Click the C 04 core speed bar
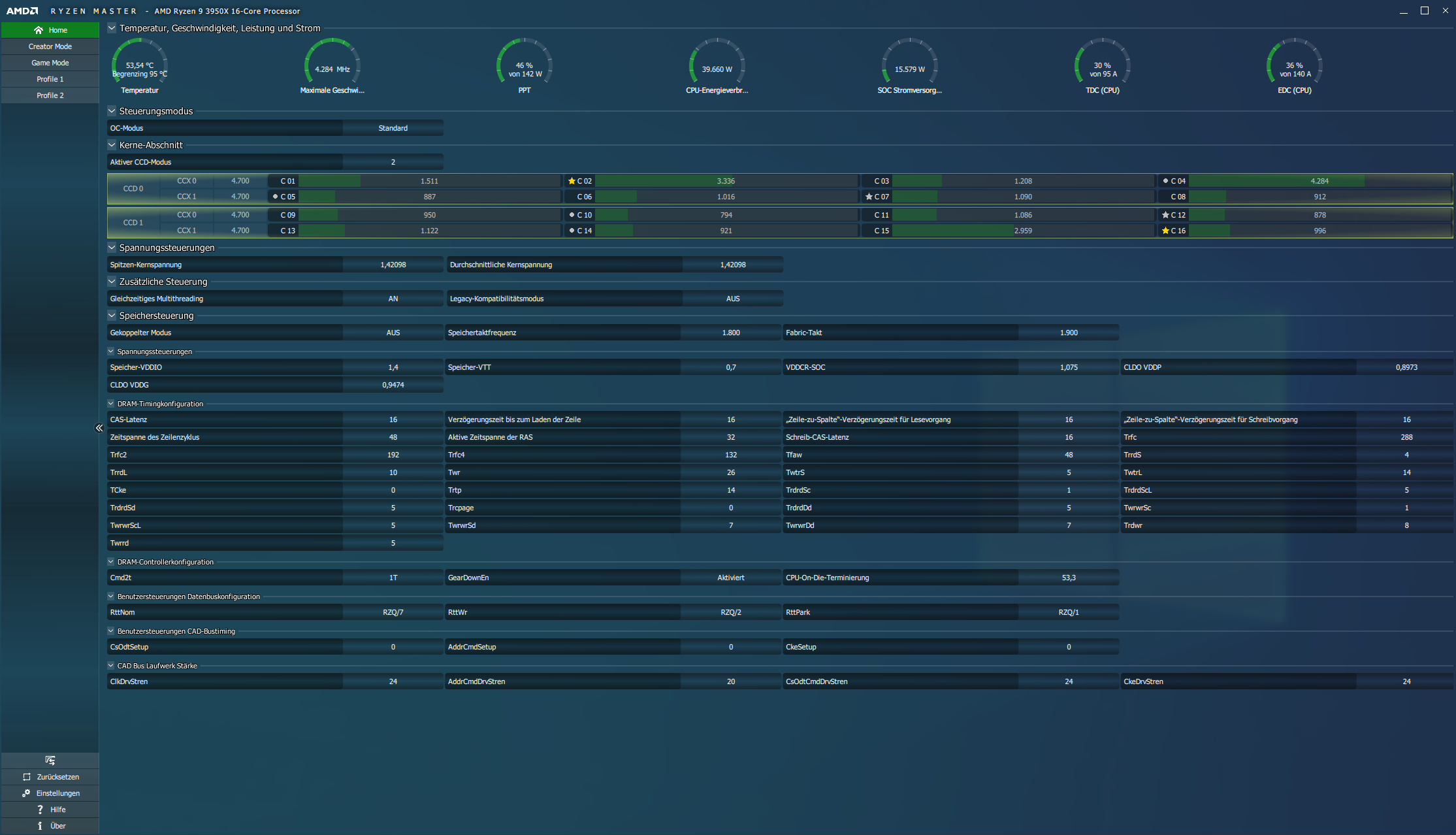 (x=1319, y=181)
